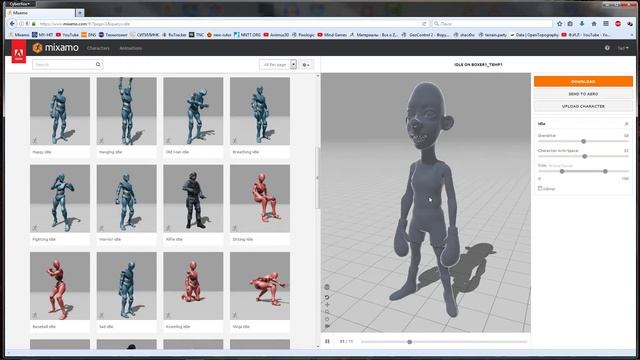Image resolution: width=640 pixels, height=360 pixels.
Task: Click the Upload Character button
Action: coord(583,106)
